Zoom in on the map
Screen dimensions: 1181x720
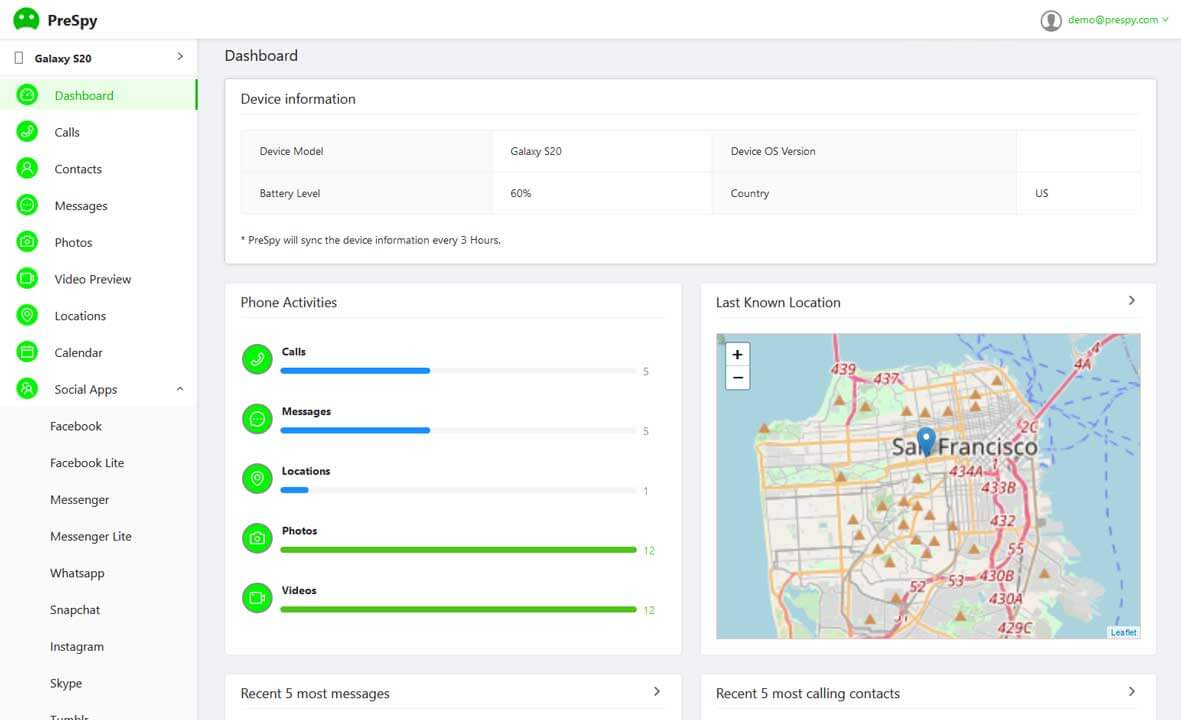point(737,354)
